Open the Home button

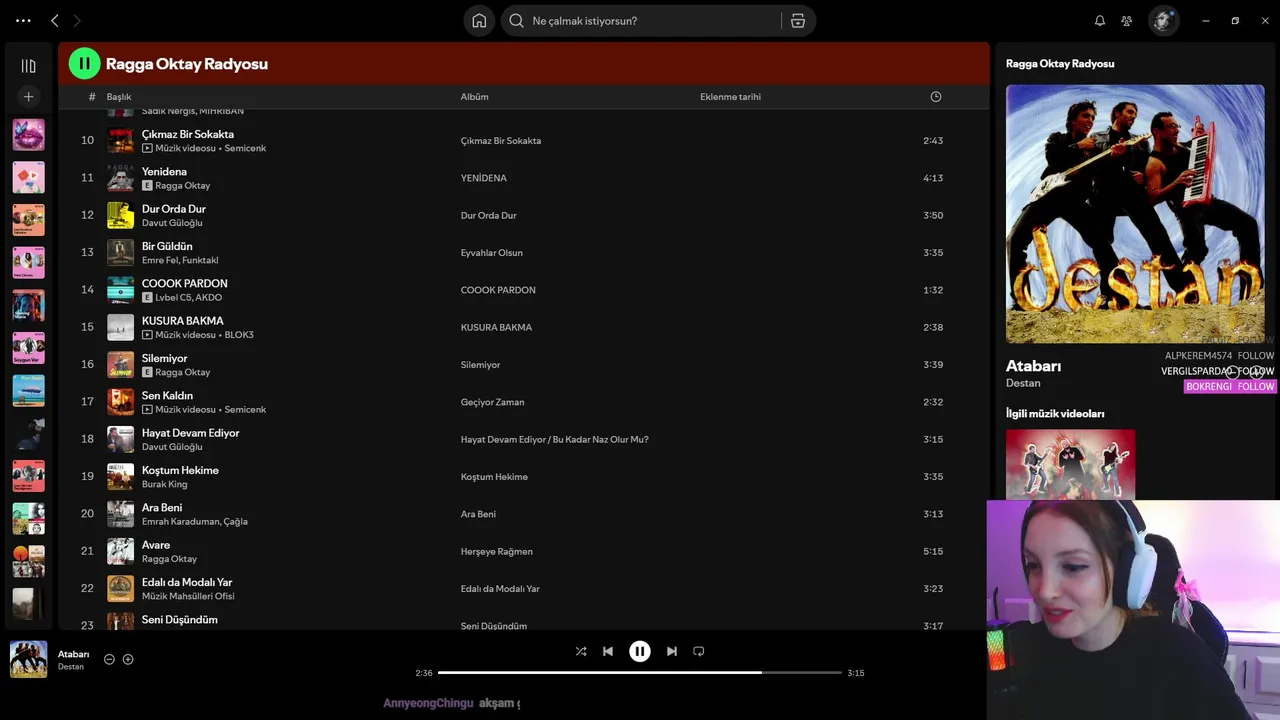point(479,21)
